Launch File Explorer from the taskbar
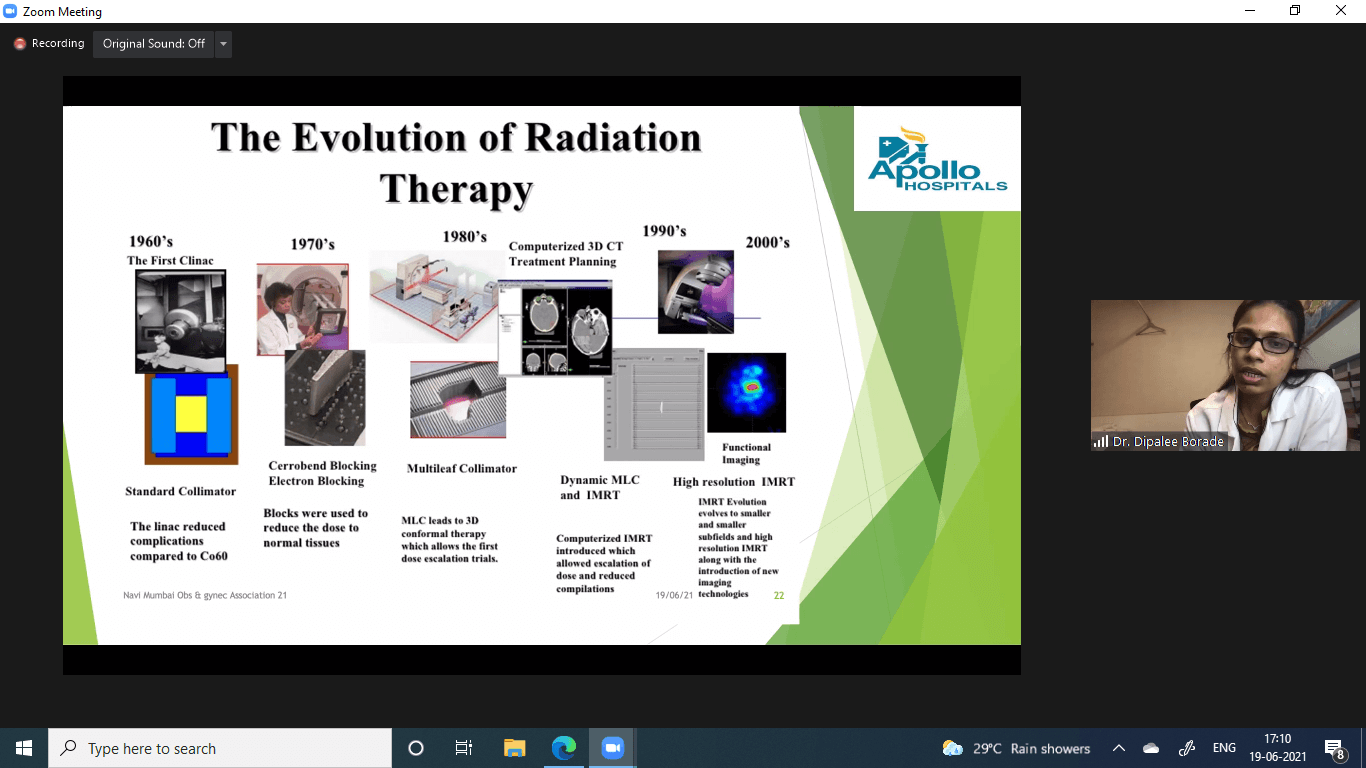This screenshot has width=1366, height=768. (514, 748)
